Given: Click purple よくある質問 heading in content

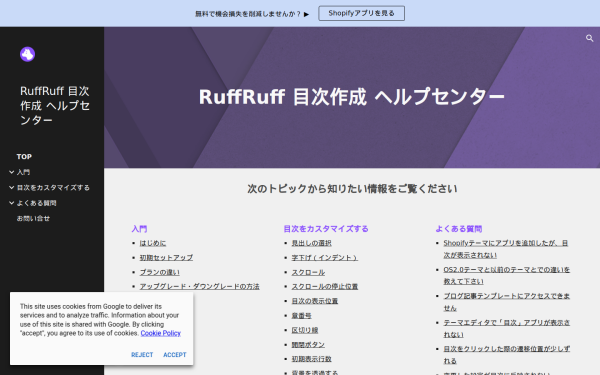Looking at the screenshot, I should point(458,229).
